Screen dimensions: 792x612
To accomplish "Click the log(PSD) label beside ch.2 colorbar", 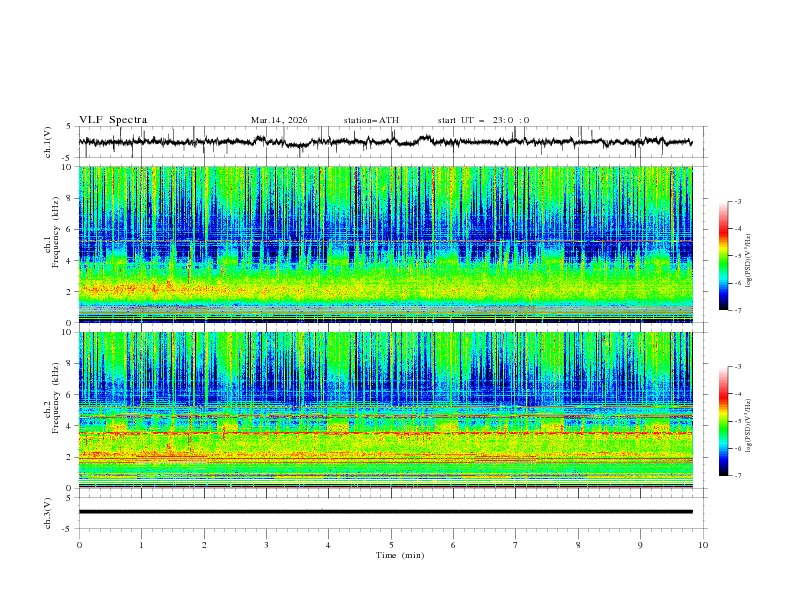I will point(749,425).
